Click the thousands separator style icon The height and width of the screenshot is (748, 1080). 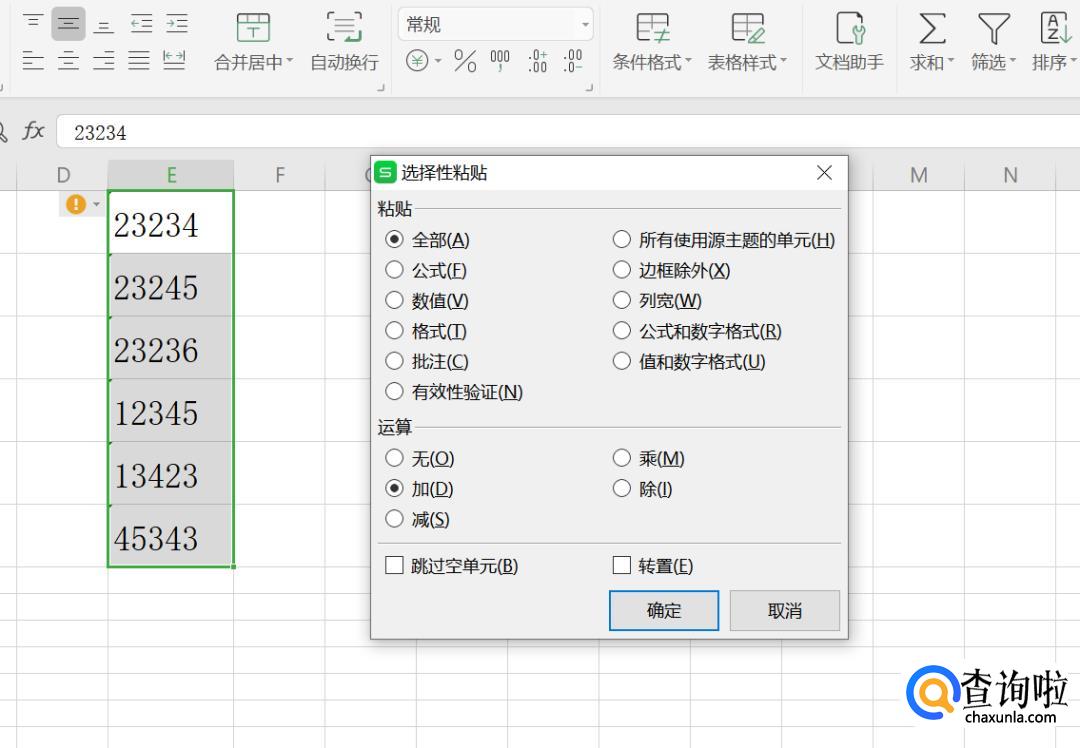500,62
